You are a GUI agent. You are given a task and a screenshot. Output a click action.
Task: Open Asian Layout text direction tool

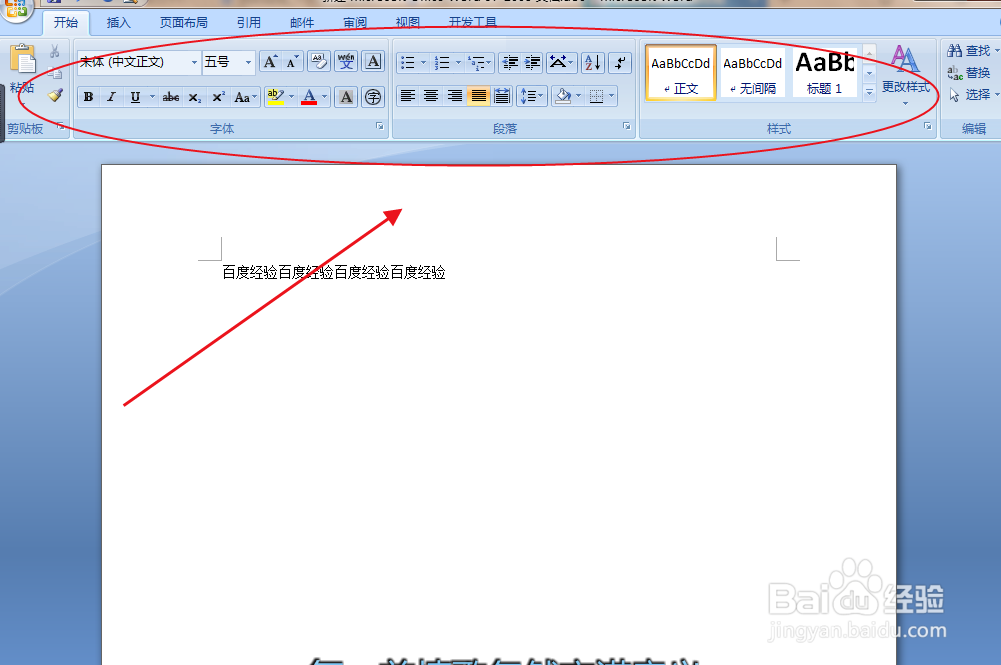click(561, 63)
